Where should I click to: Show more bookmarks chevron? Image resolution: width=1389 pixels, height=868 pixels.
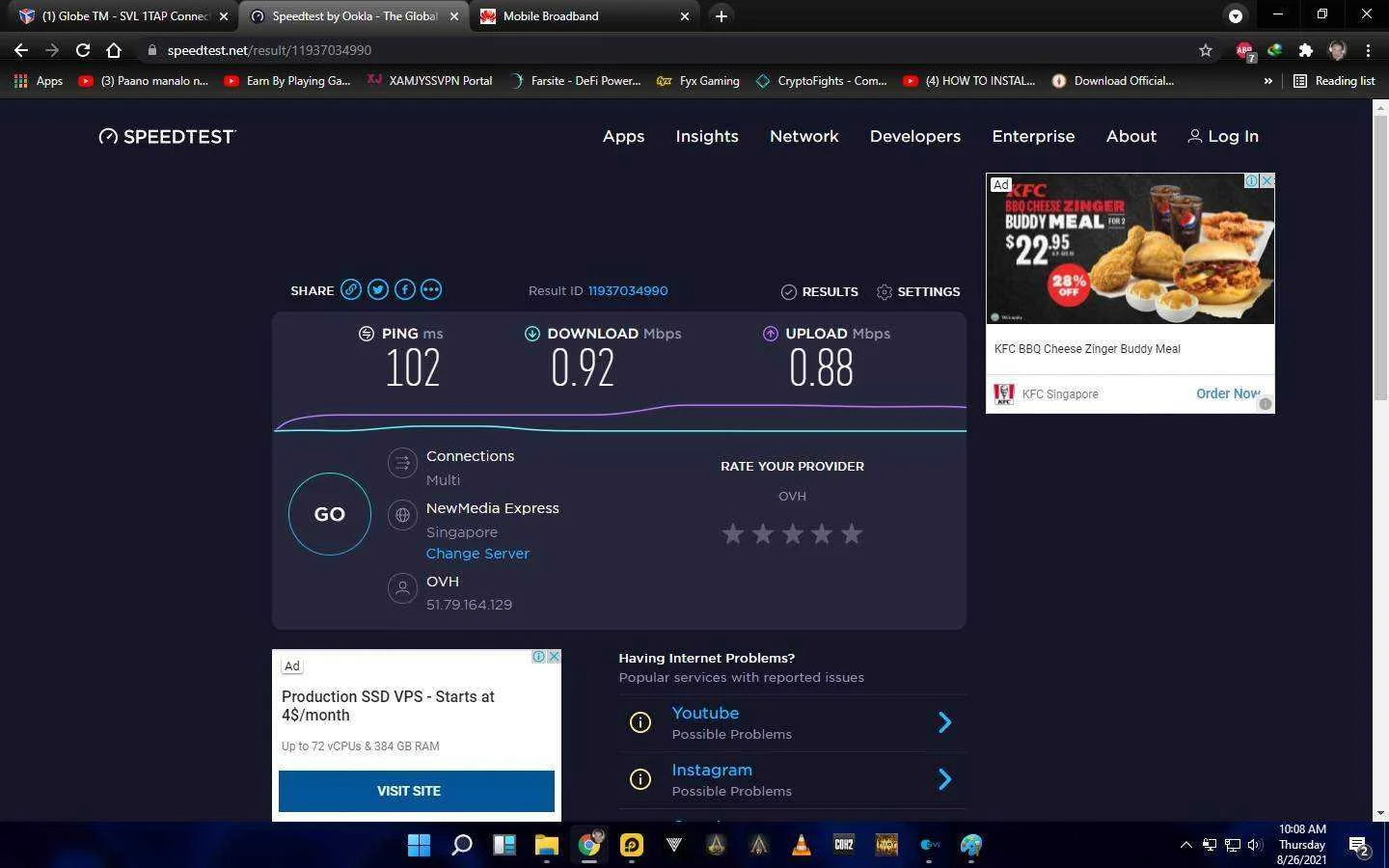pyautogui.click(x=1267, y=81)
